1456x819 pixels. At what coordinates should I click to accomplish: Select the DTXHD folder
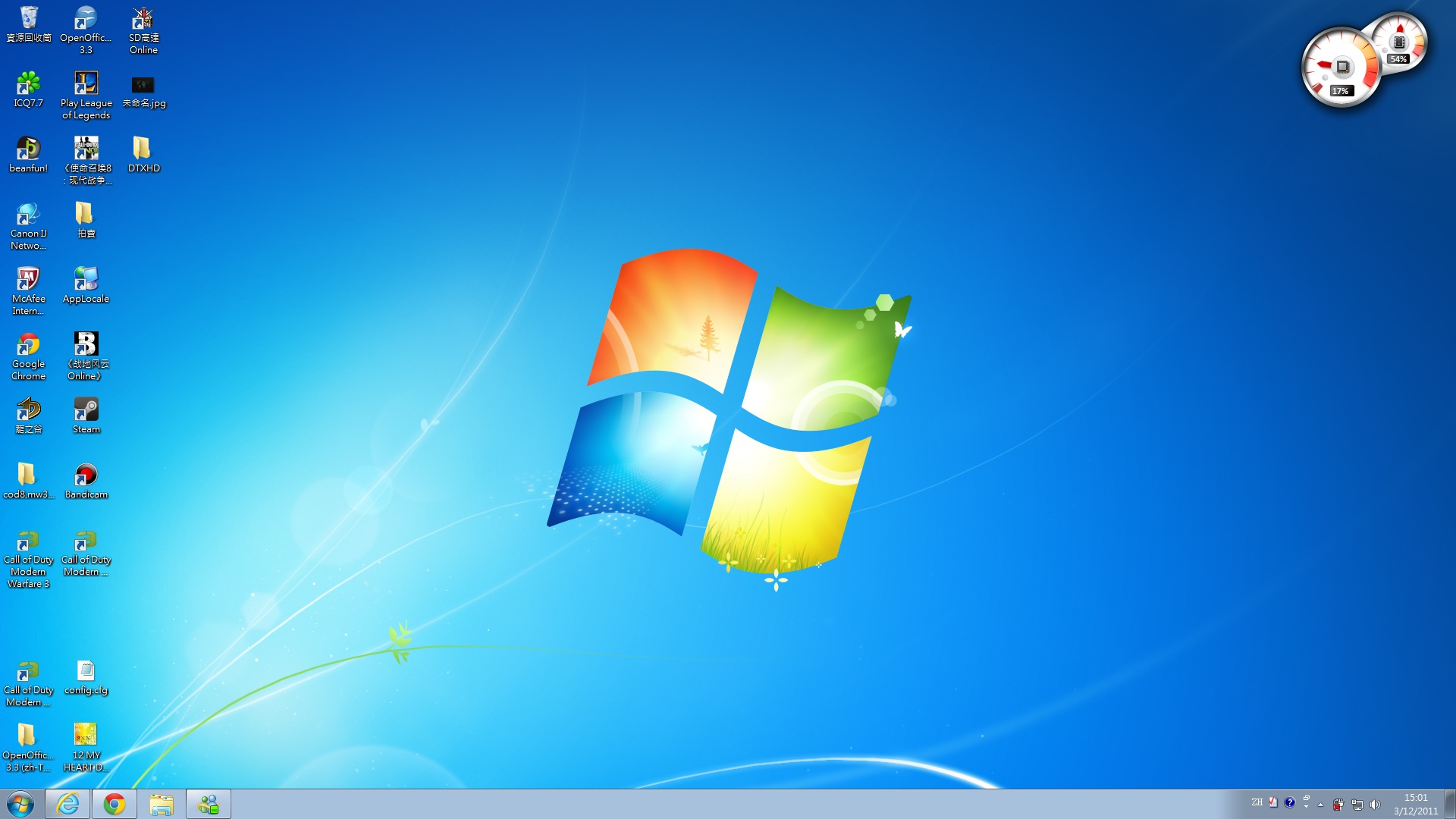tap(143, 155)
